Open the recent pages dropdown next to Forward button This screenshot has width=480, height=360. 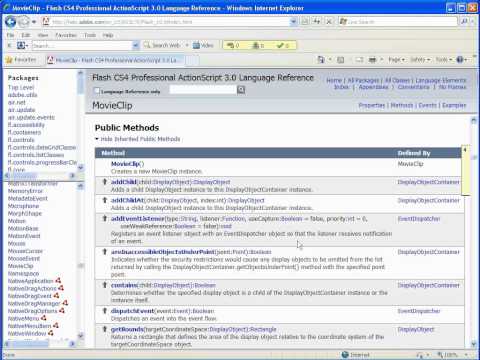[34, 22]
